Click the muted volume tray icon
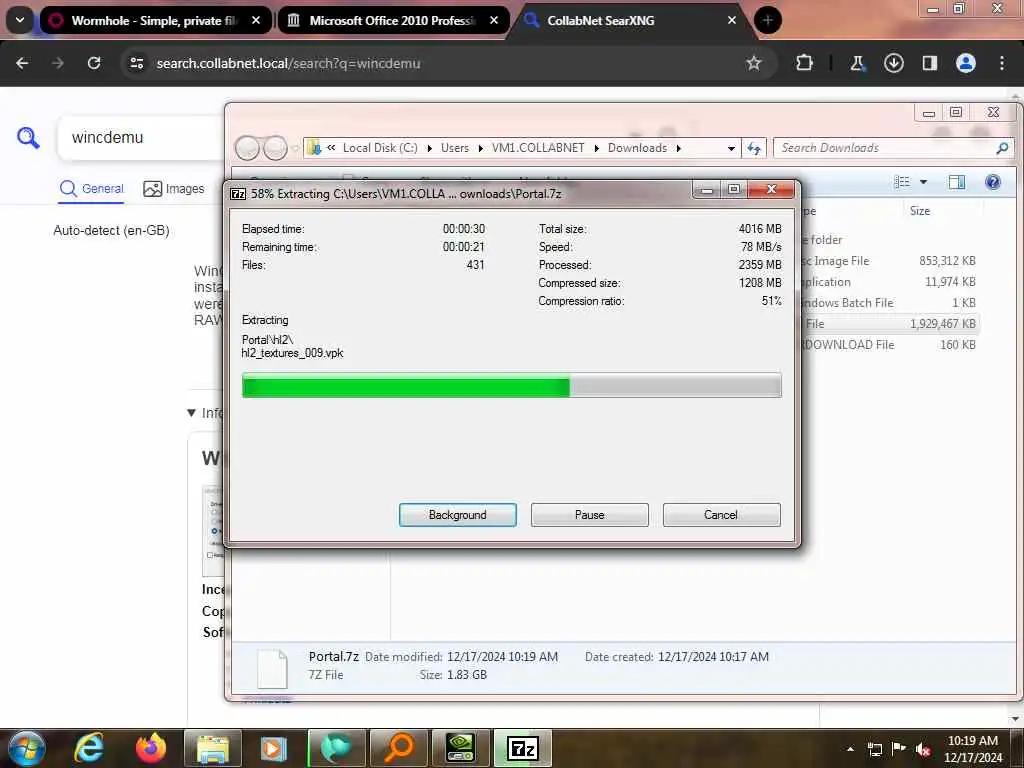The image size is (1024, 768). (923, 749)
